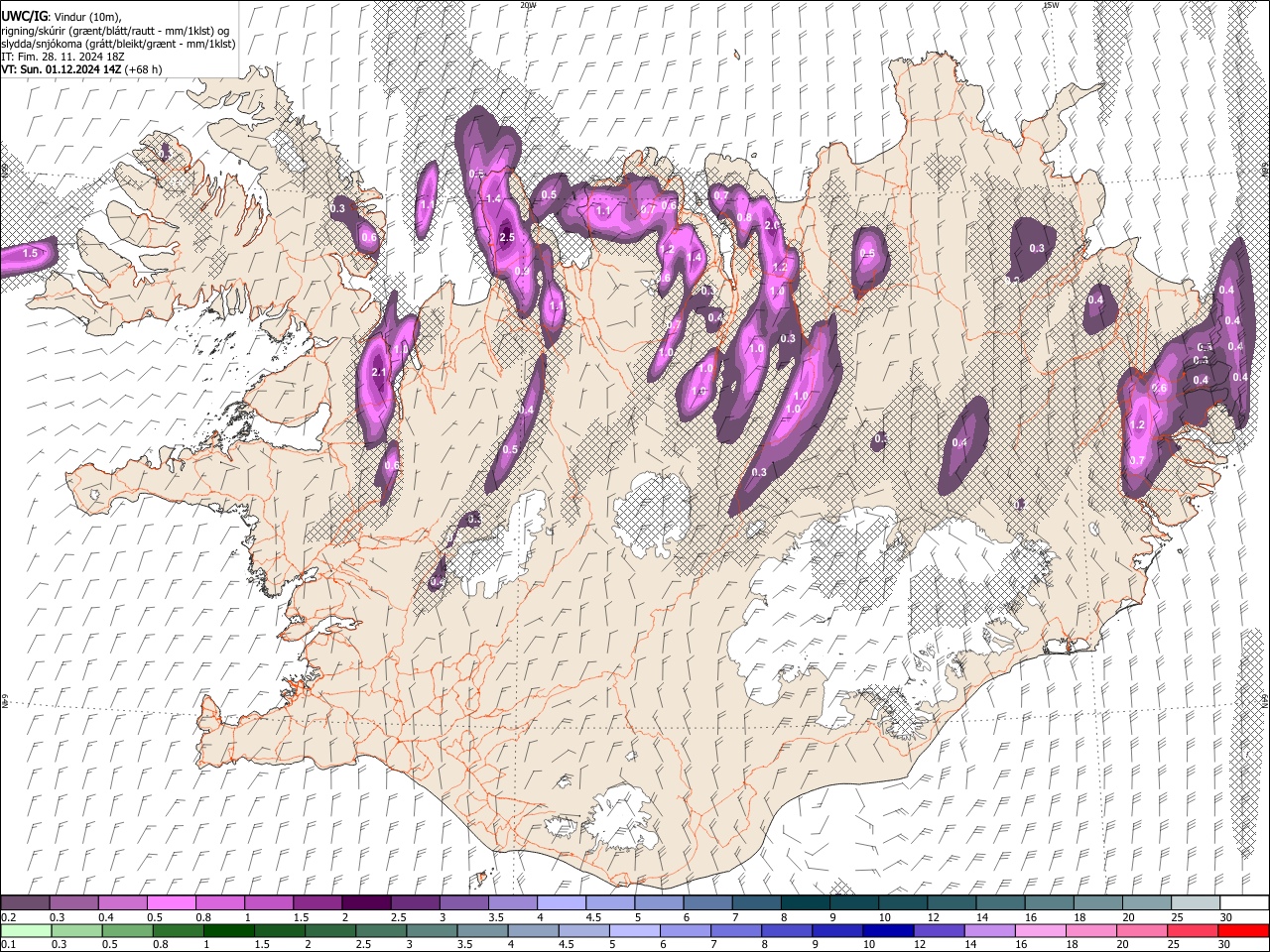Viewport: 1270px width, 952px height.
Task: Click the 0.2 label on upper legend
Action: [x=8, y=917]
